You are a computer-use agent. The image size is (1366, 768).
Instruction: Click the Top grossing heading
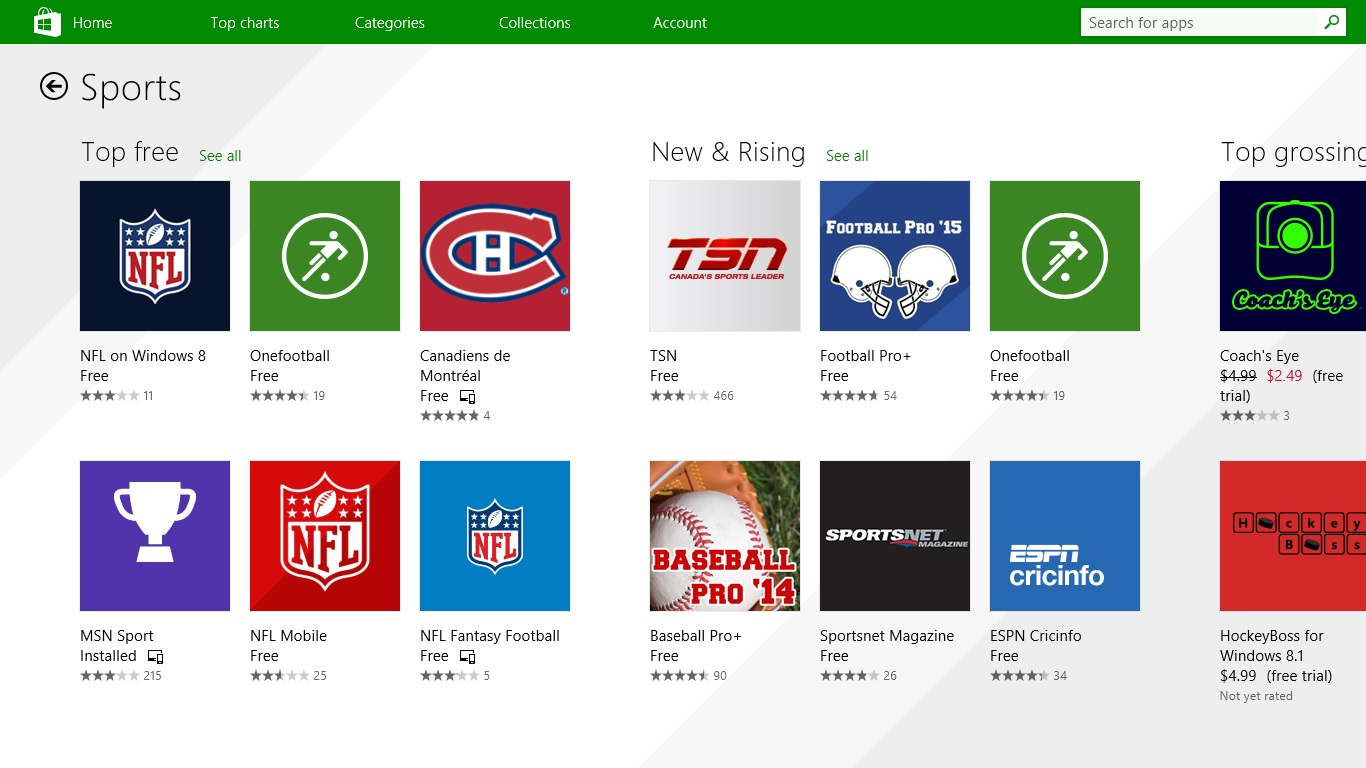pyautogui.click(x=1293, y=152)
